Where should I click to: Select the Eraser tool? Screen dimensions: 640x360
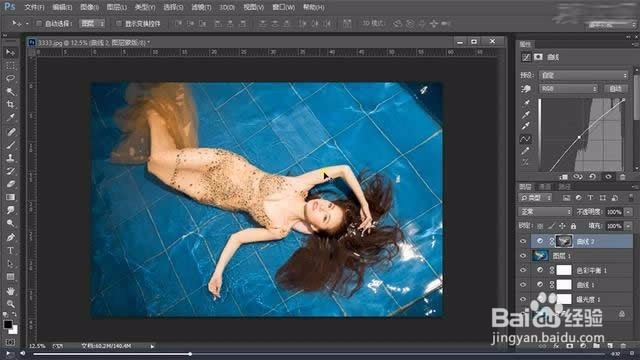11,184
